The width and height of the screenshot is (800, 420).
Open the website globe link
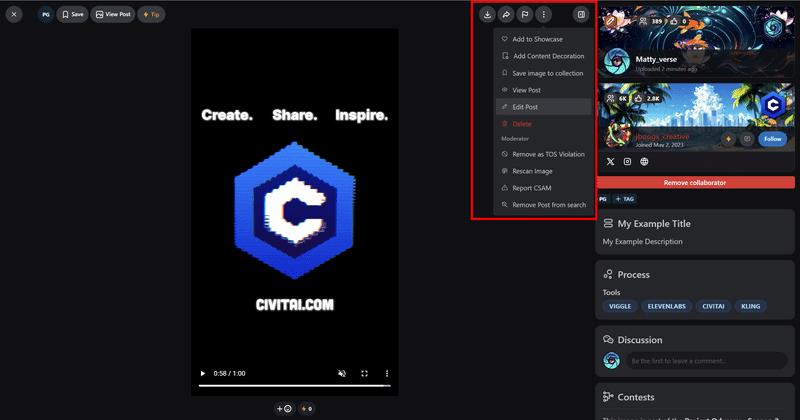(x=644, y=162)
